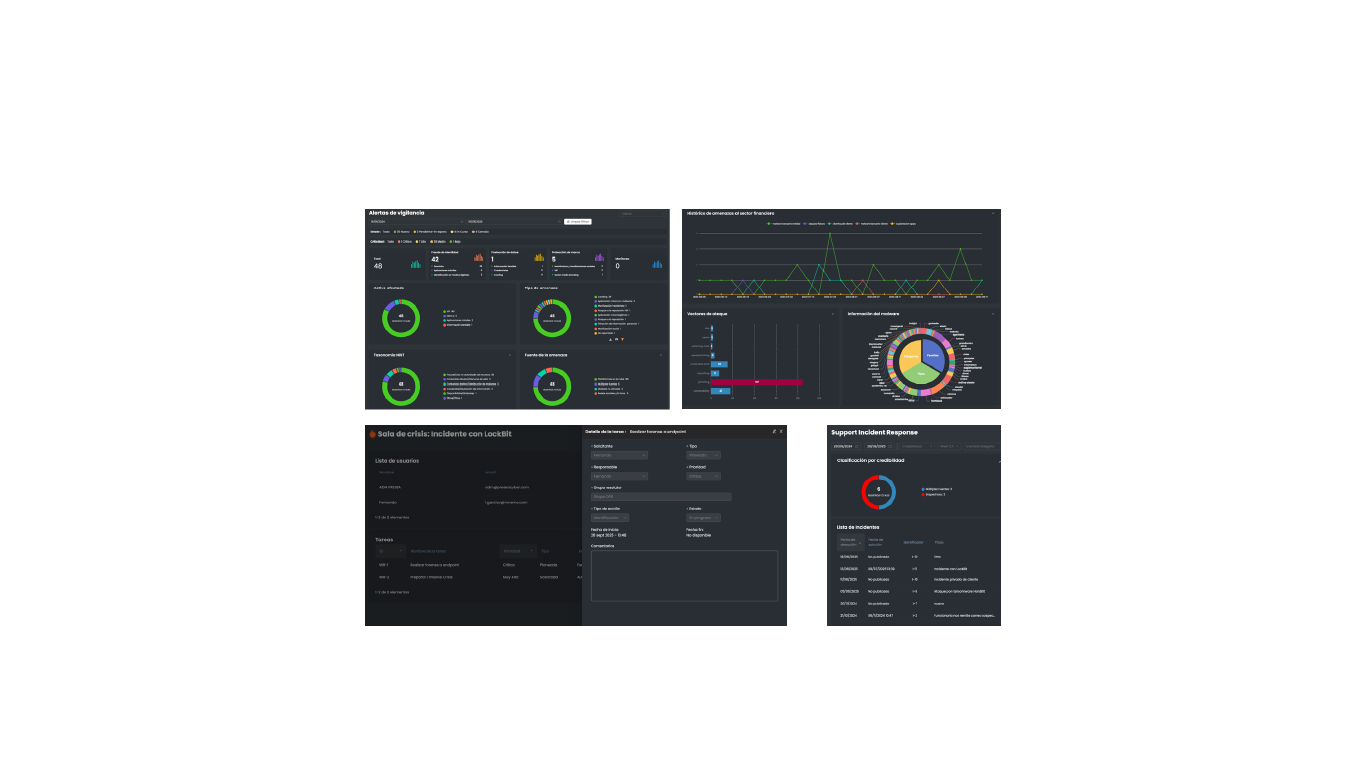1366x768 pixels.
Task: Click the edit pencil icon on task detail header
Action: pyautogui.click(x=774, y=431)
